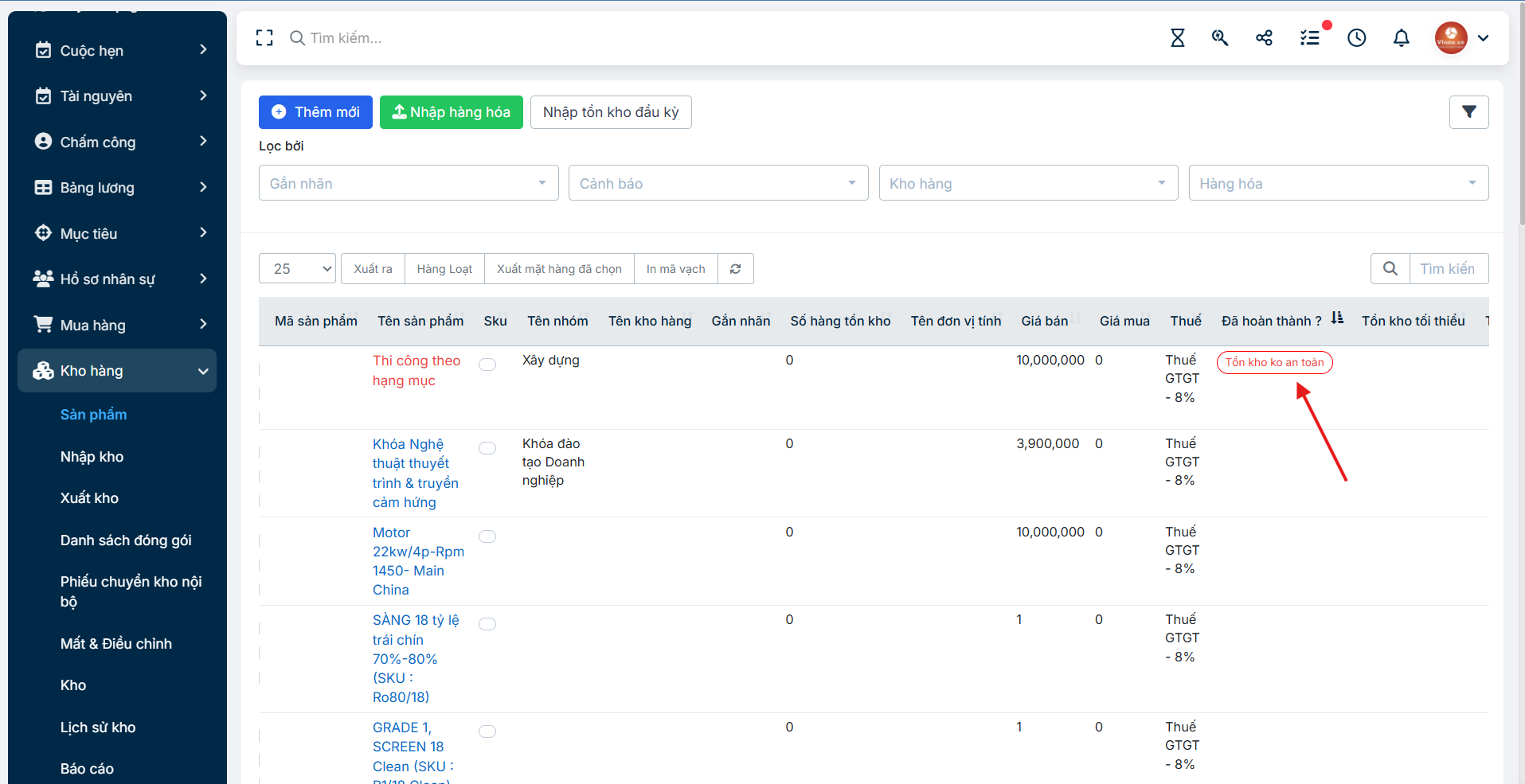1525x784 pixels.
Task: Toggle switch for SÀNG 18 tỷ lệ row
Action: coord(487,624)
